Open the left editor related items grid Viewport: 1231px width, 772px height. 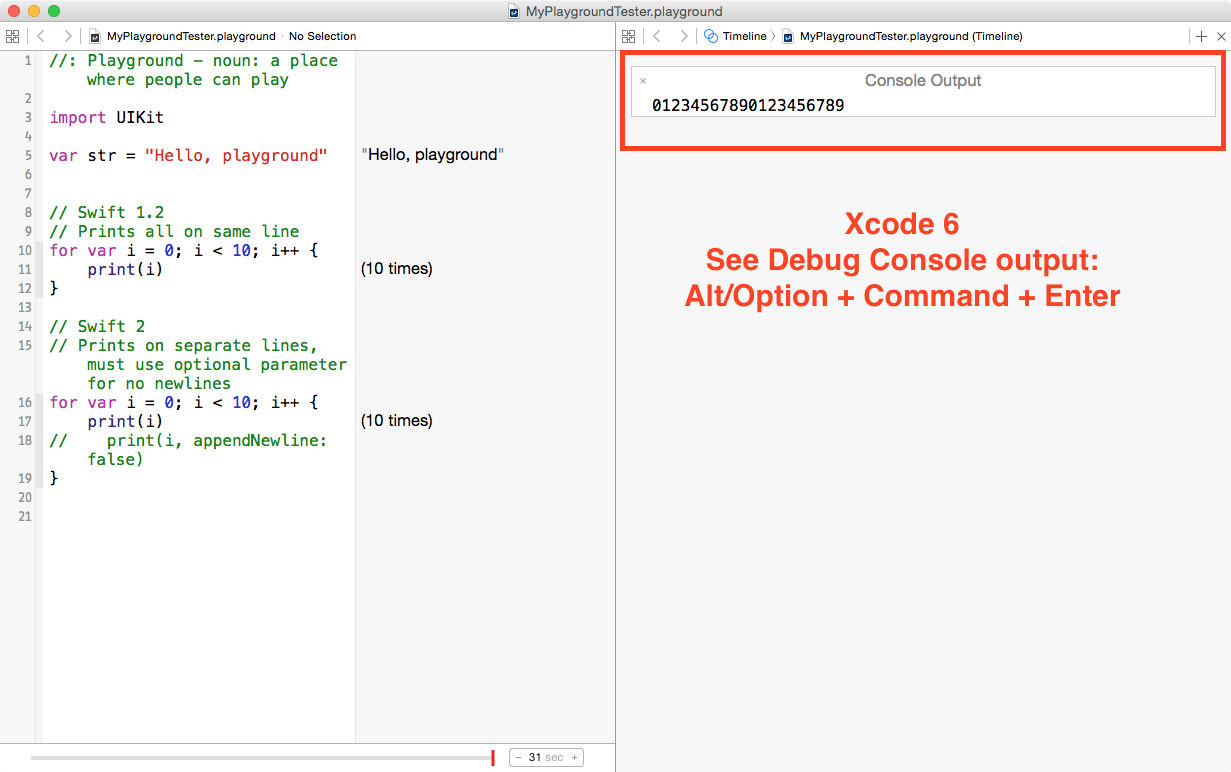coord(12,36)
